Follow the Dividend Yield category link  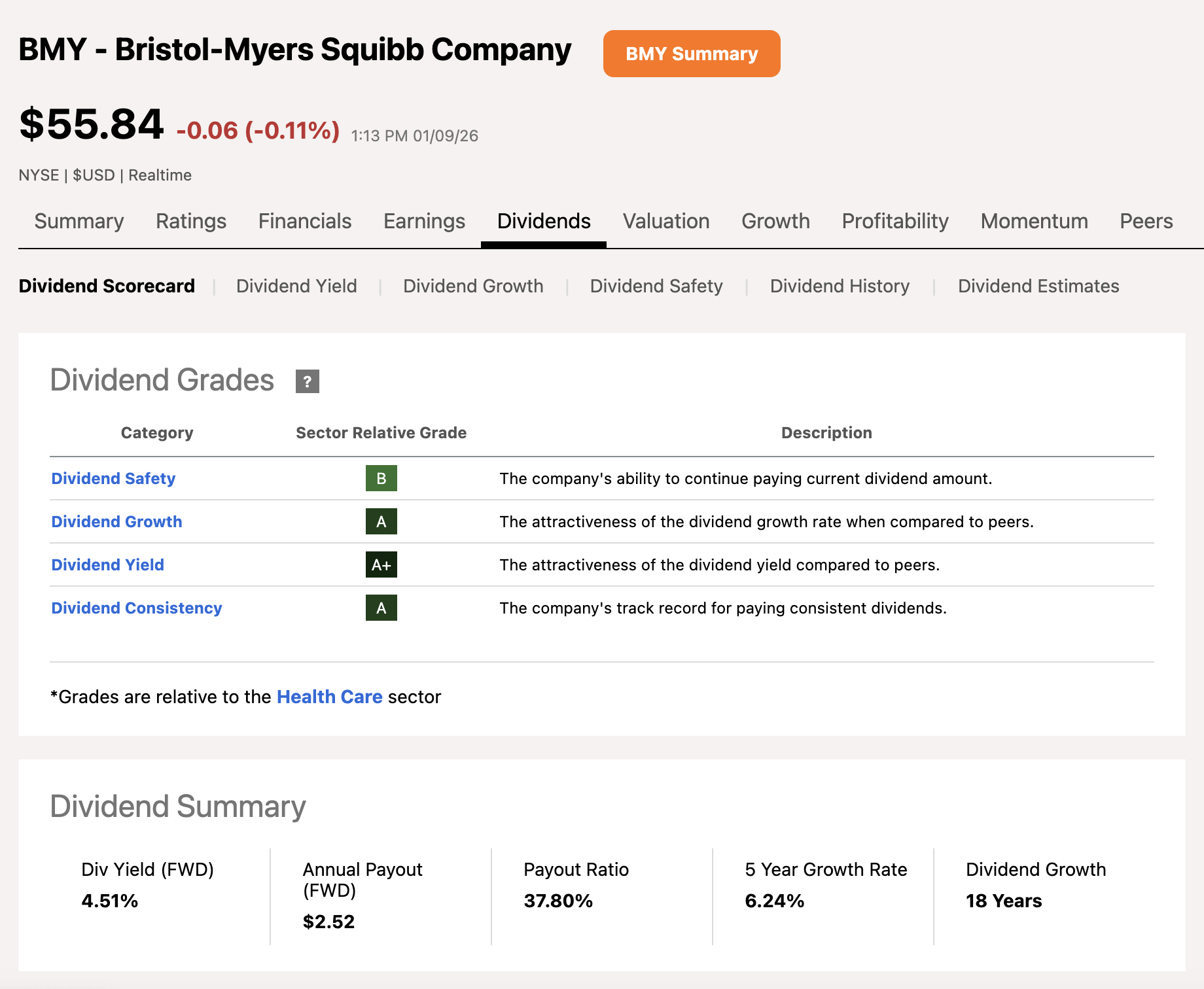107,564
